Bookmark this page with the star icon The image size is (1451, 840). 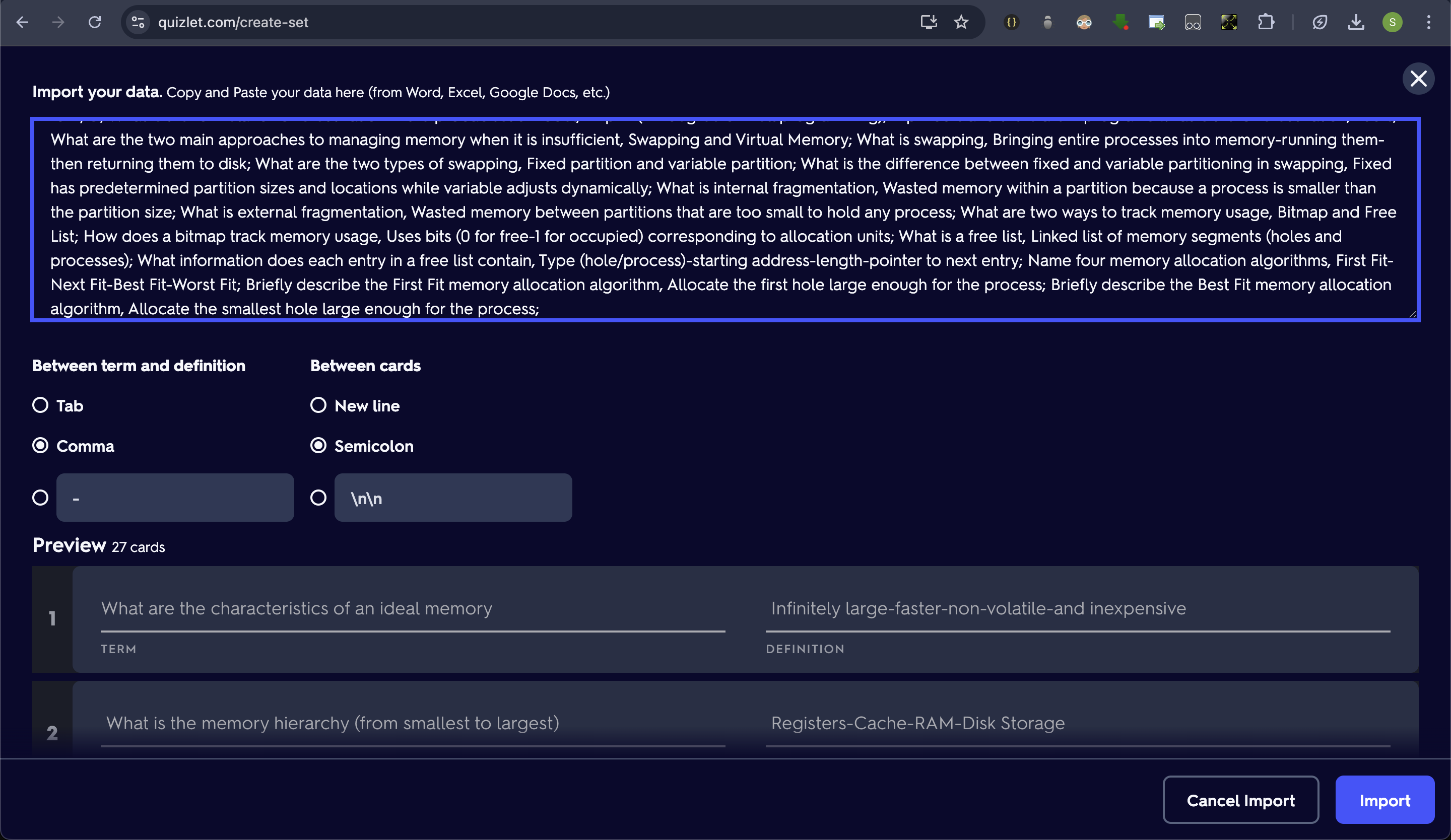coord(961,23)
